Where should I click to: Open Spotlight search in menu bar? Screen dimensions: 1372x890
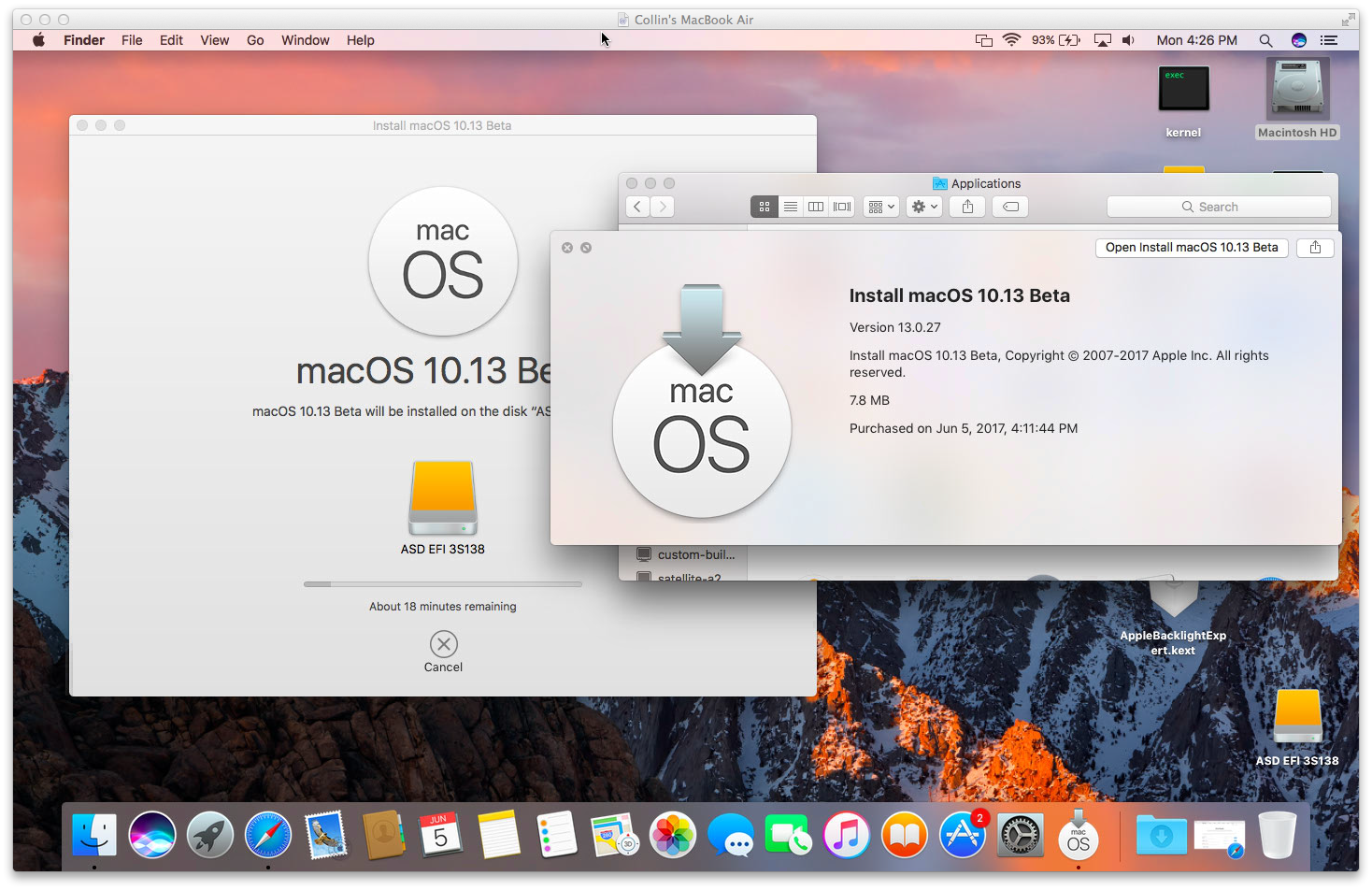1265,40
